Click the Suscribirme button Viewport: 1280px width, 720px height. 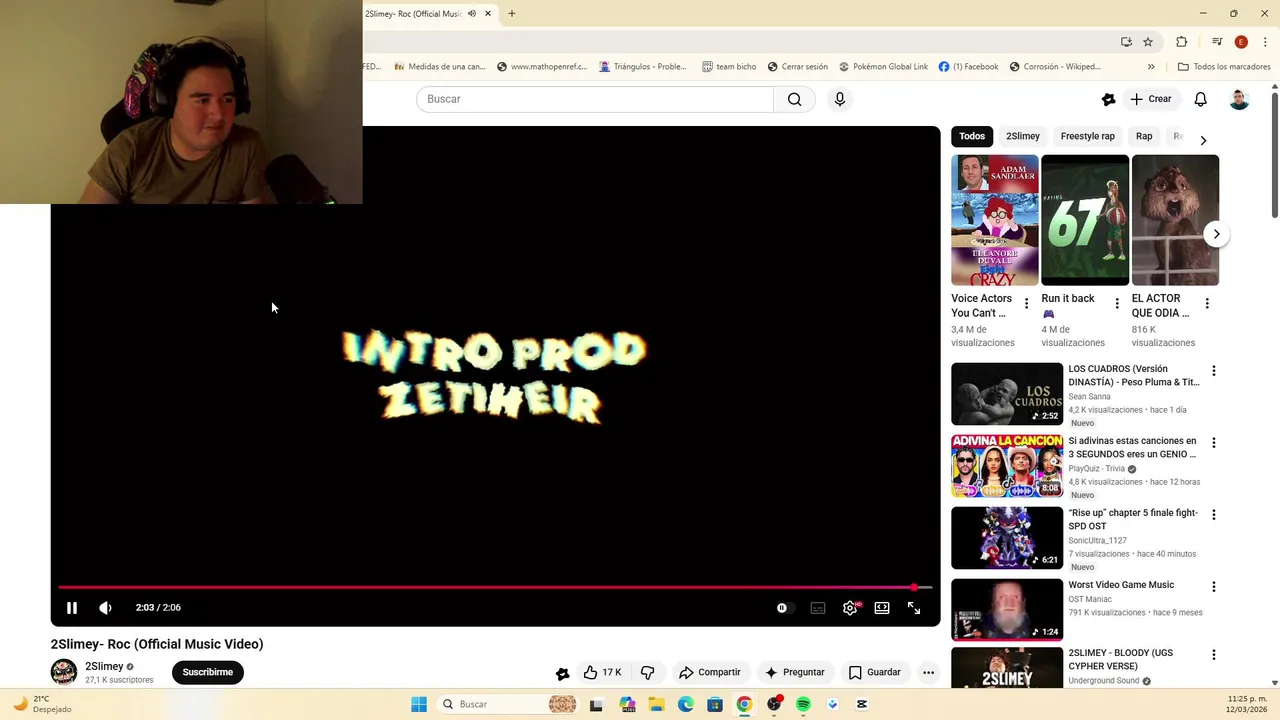coord(208,672)
